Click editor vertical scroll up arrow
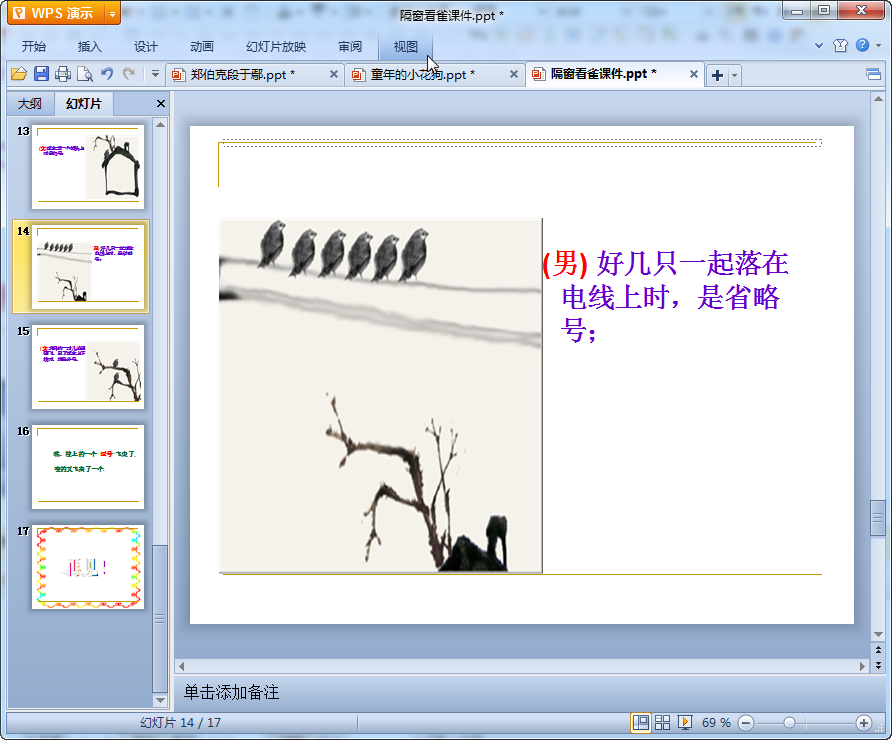The width and height of the screenshot is (892, 740). (x=878, y=99)
